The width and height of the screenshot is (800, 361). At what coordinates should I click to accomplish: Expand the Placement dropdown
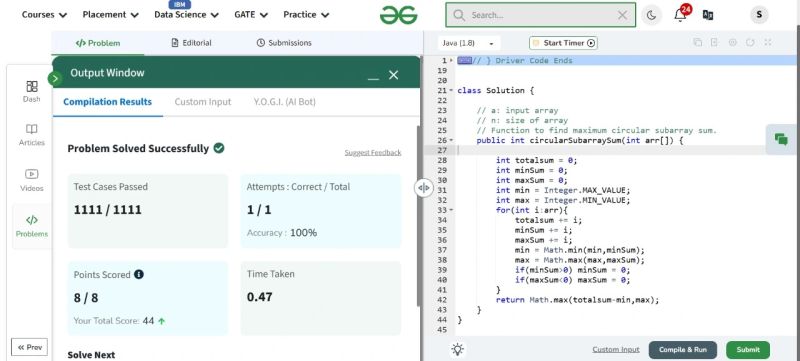[111, 15]
